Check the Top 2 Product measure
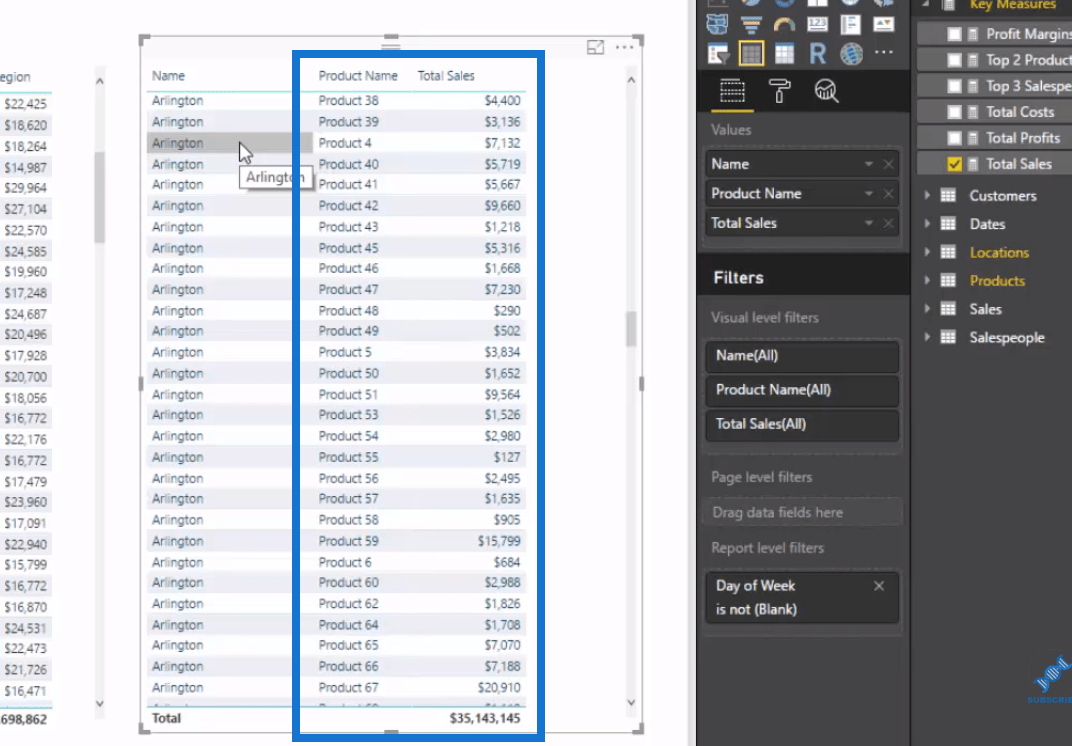Viewport: 1072px width, 746px height. tap(954, 60)
